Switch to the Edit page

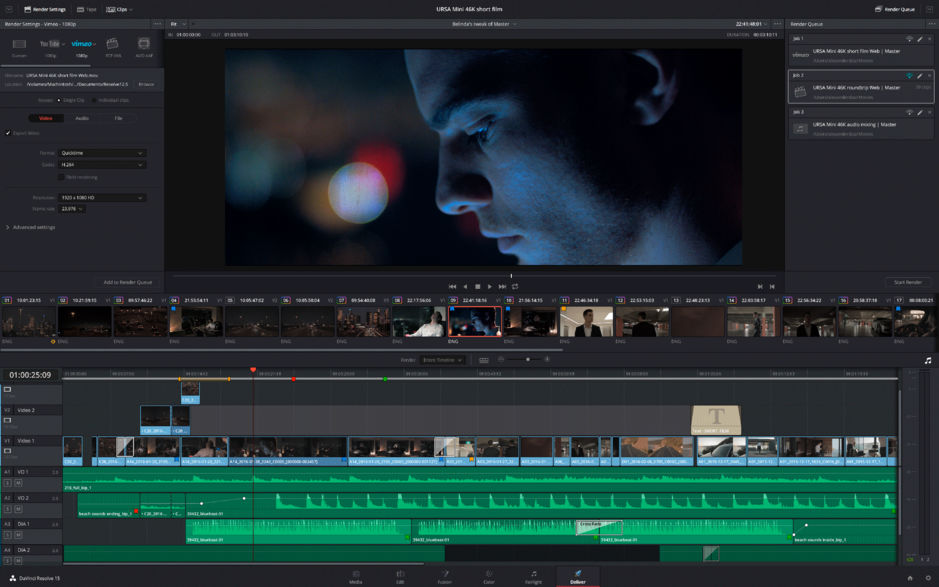(399, 578)
